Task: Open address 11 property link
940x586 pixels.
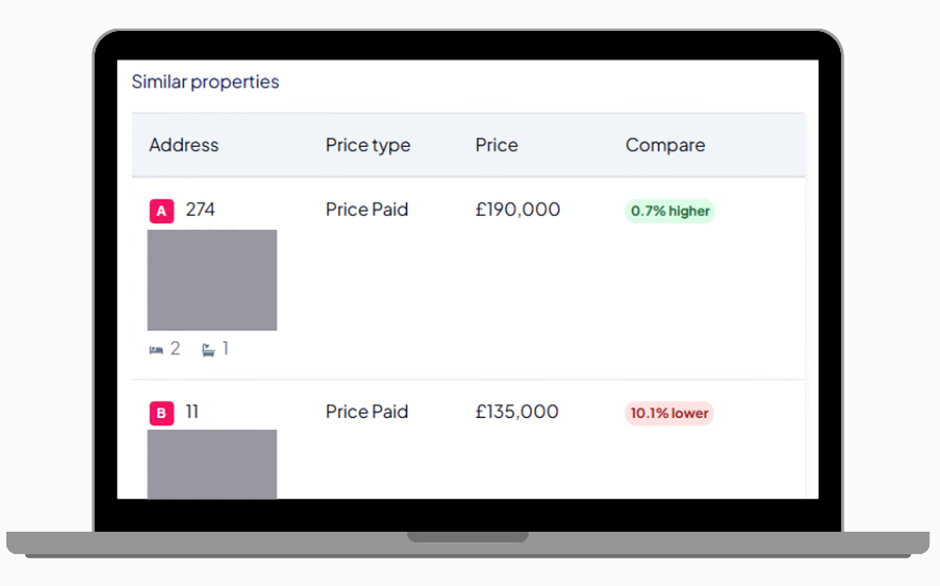Action: pyautogui.click(x=192, y=412)
